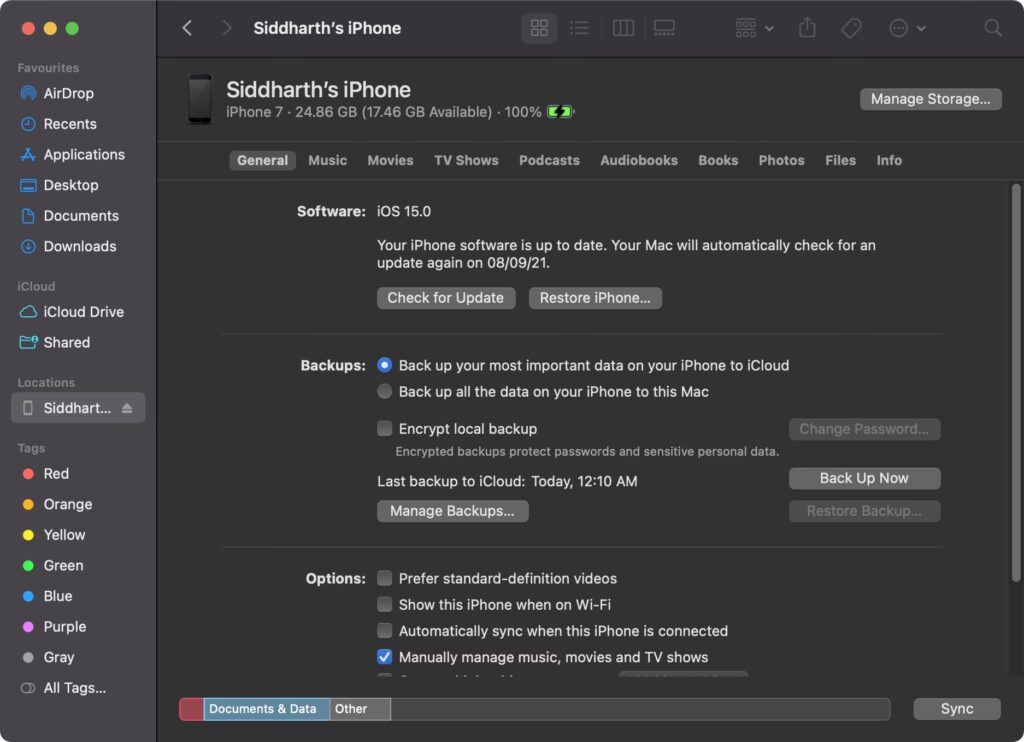Screen dimensions: 1024x742
Task: Uncheck Manually manage music, movies and TV shows
Action: point(385,657)
